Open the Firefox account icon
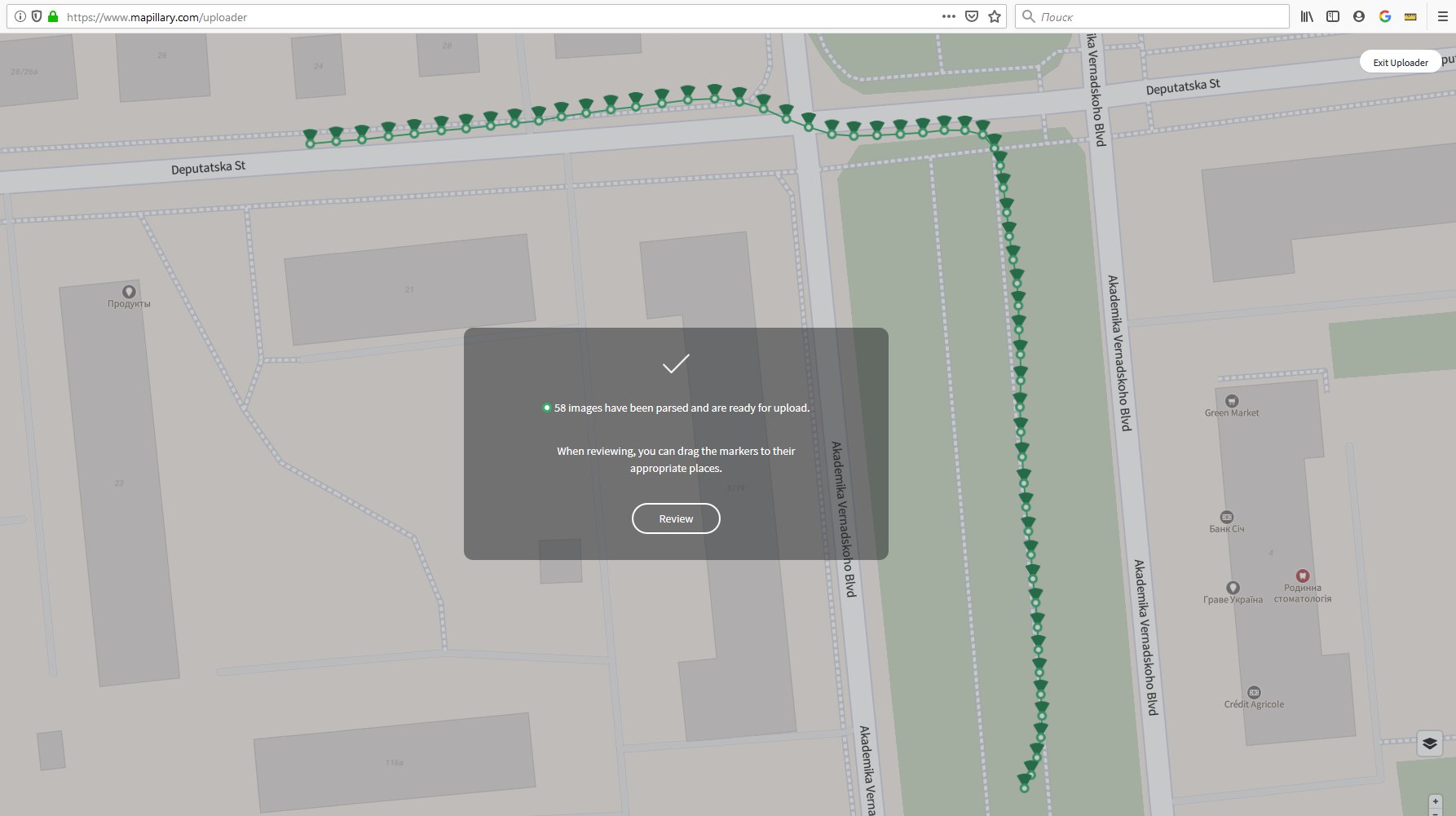The width and height of the screenshot is (1456, 816). 1359,16
